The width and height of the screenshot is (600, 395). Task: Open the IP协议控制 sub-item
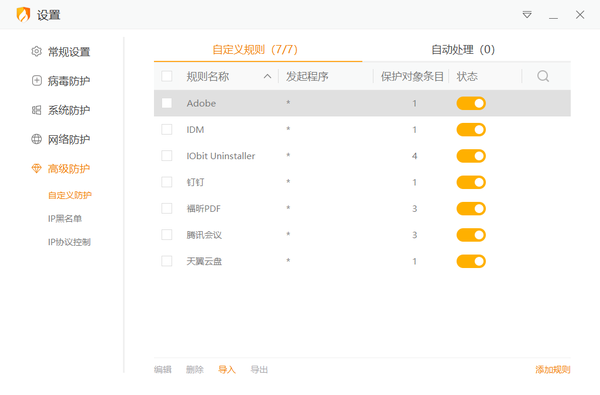pos(69,242)
